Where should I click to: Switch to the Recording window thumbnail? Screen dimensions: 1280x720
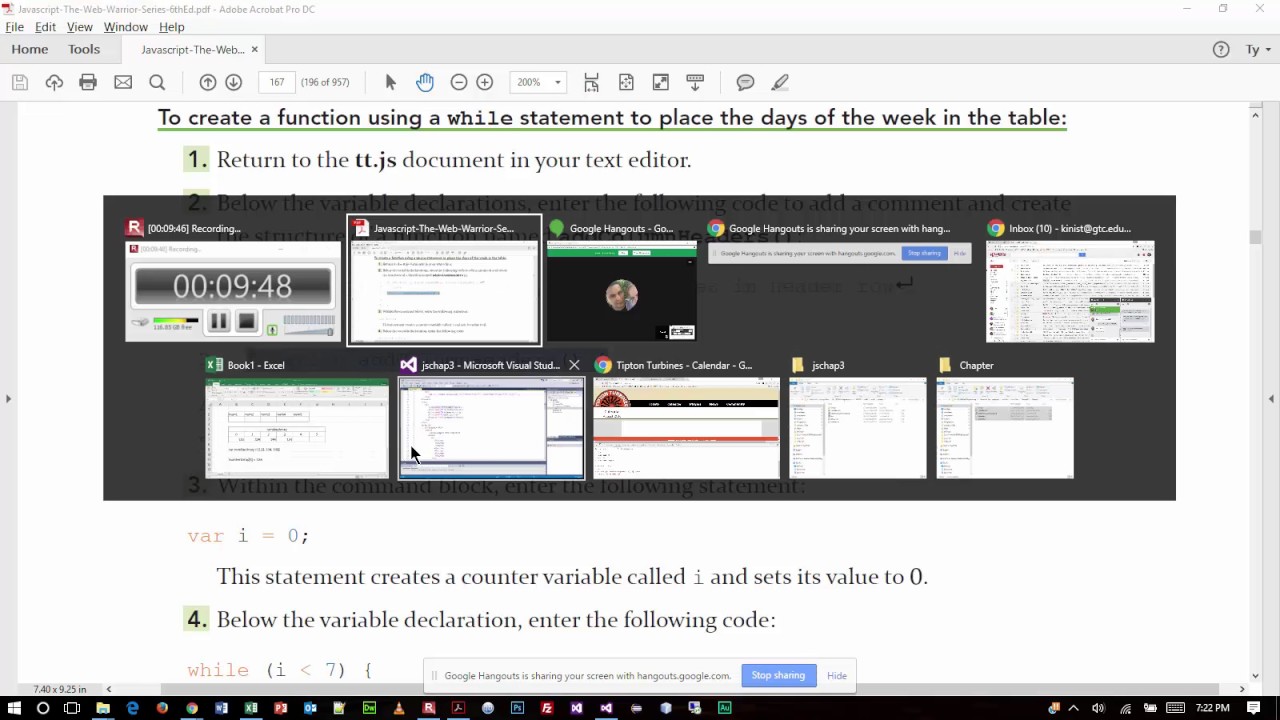click(x=233, y=280)
